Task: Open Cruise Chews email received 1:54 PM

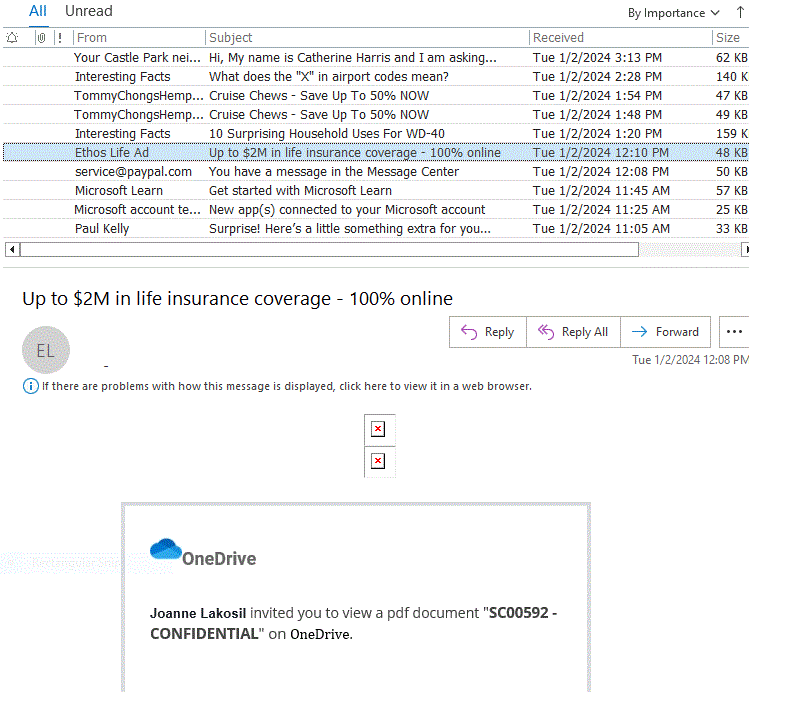Action: (x=376, y=96)
